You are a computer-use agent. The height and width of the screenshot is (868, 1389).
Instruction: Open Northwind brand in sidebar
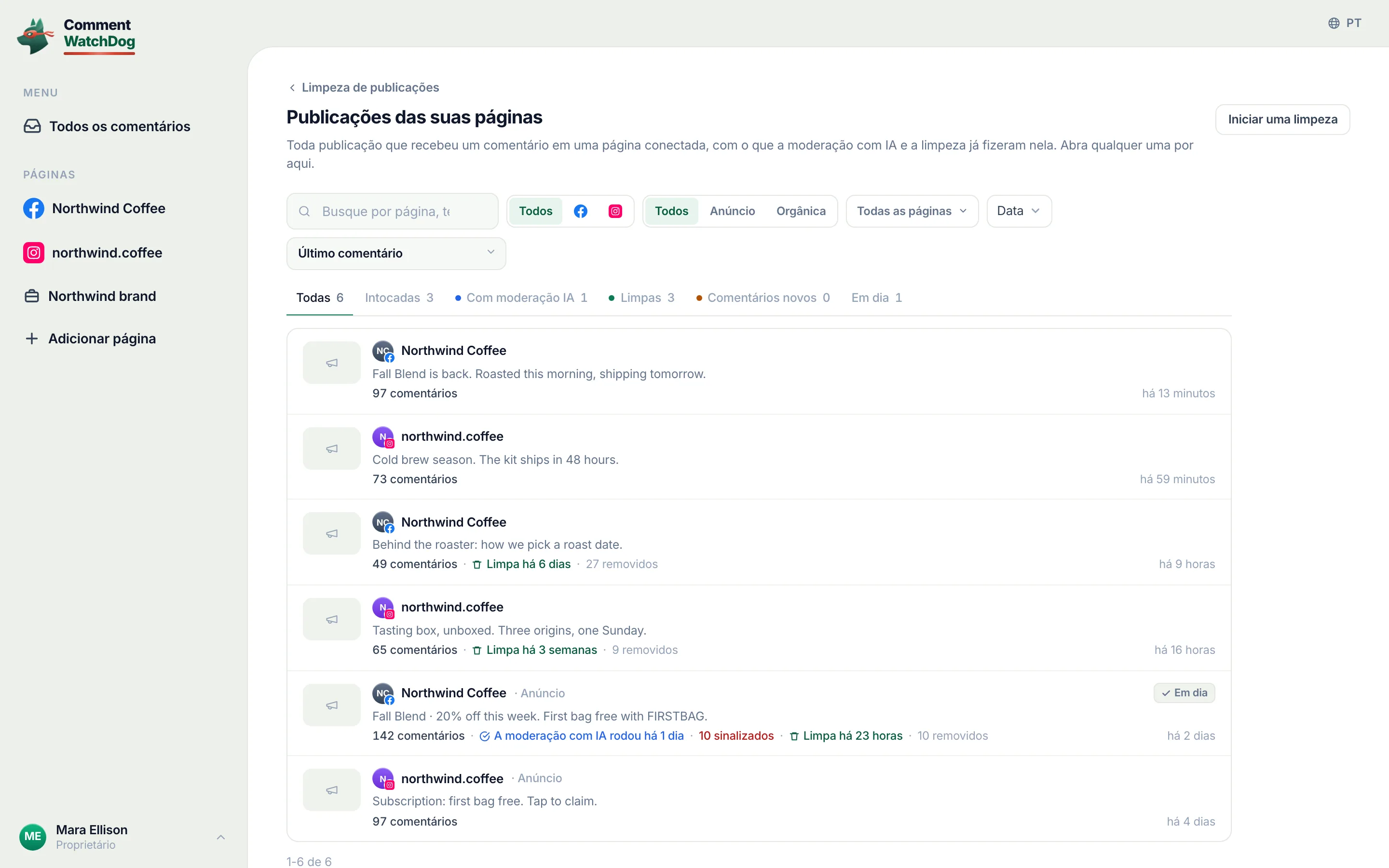pos(90,296)
